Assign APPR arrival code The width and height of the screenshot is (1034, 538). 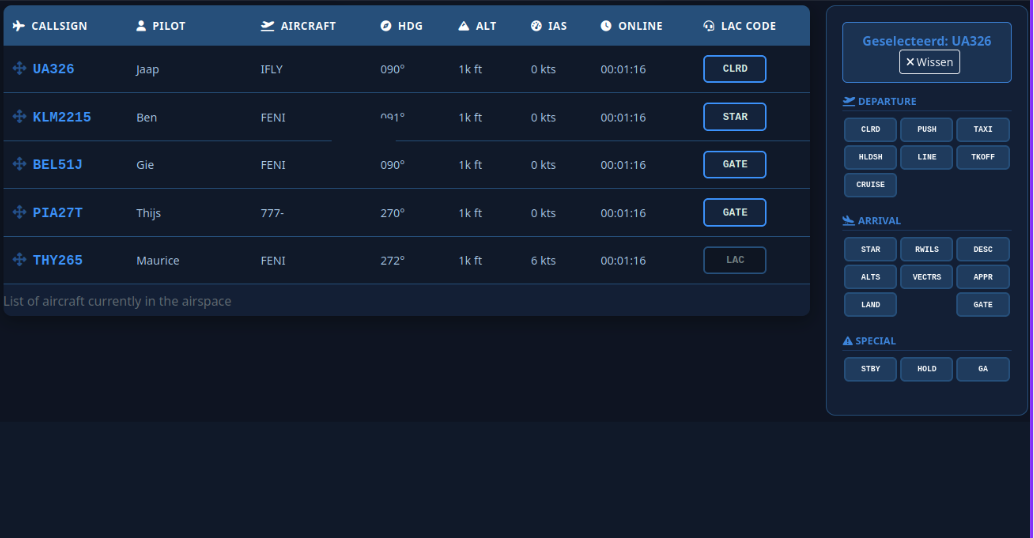(983, 277)
